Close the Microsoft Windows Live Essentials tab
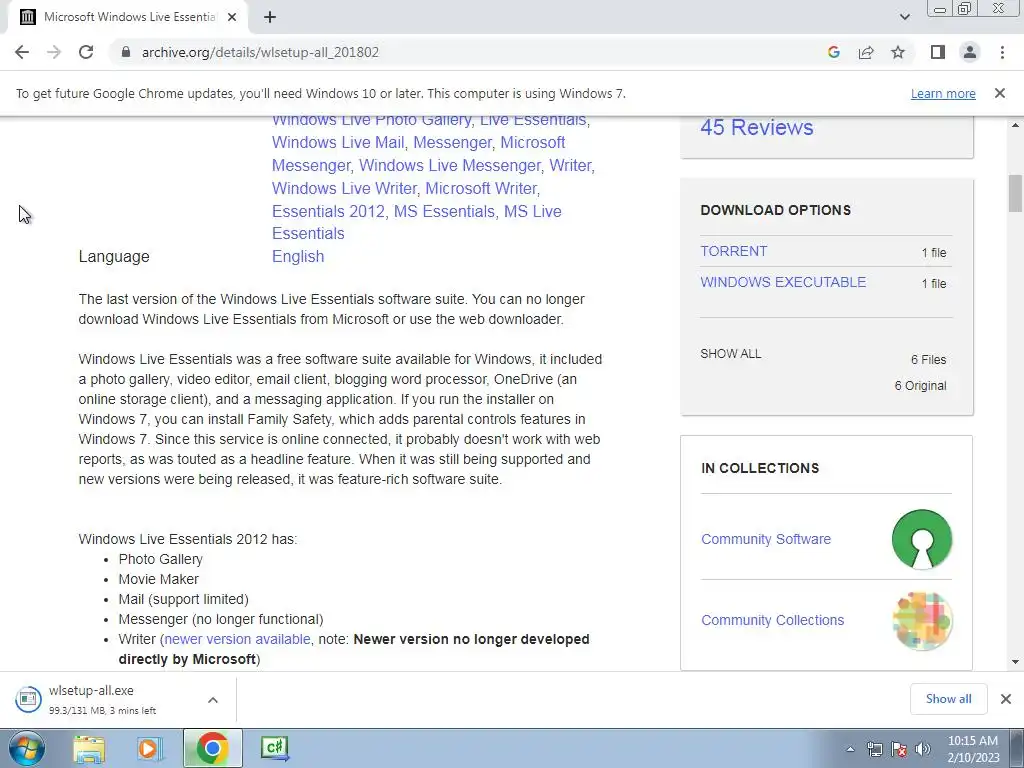 [x=232, y=18]
